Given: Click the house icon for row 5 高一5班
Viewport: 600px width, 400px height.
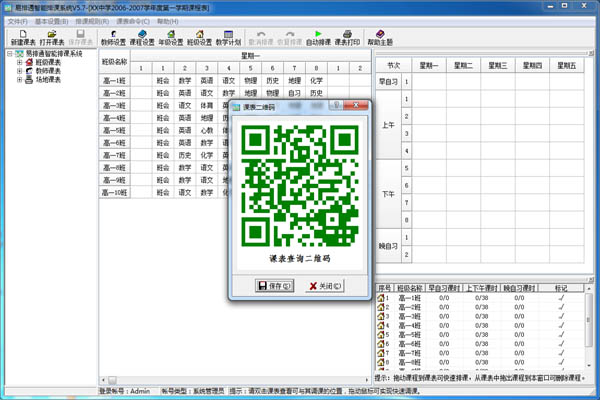Looking at the screenshot, I should 381,335.
